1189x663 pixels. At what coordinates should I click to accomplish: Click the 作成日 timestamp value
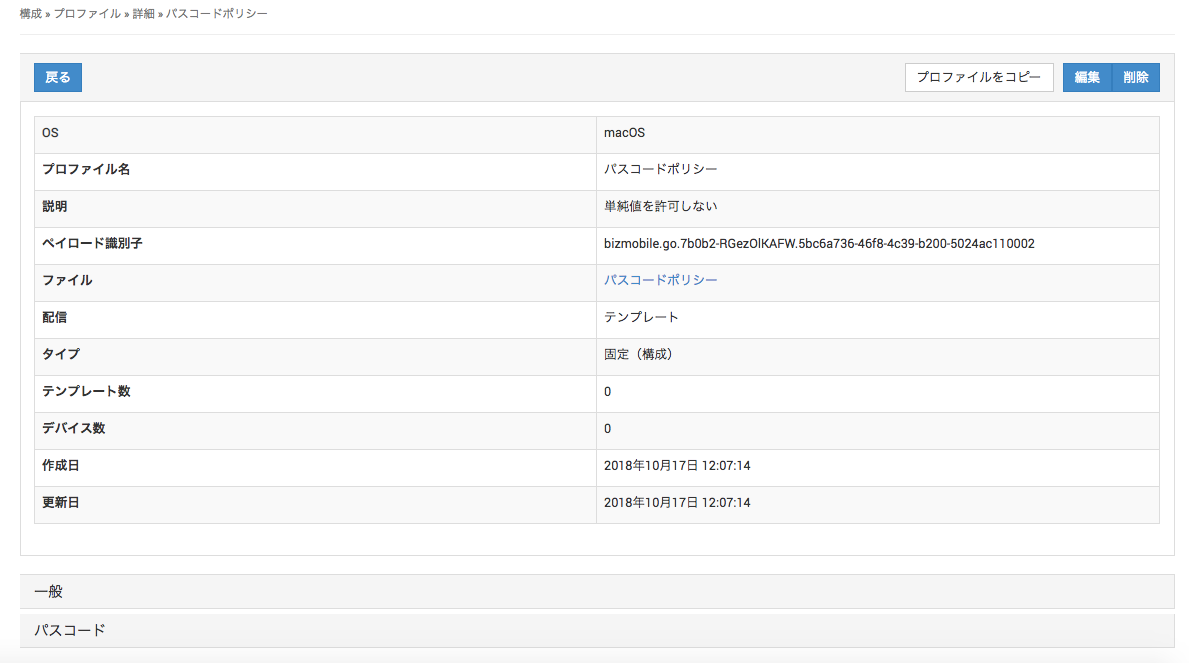click(x=677, y=466)
